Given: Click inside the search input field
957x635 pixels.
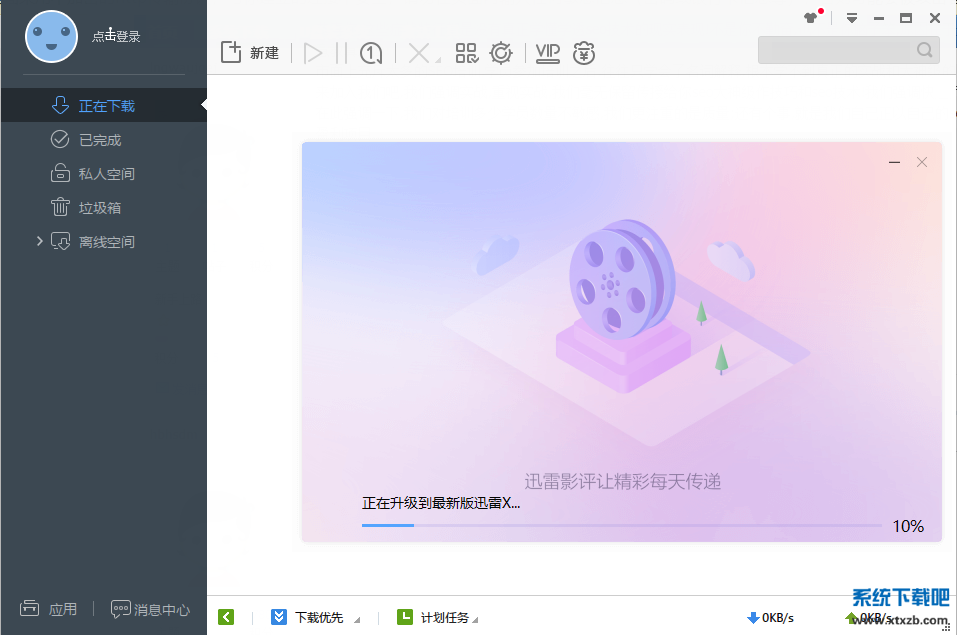Looking at the screenshot, I should 836,49.
